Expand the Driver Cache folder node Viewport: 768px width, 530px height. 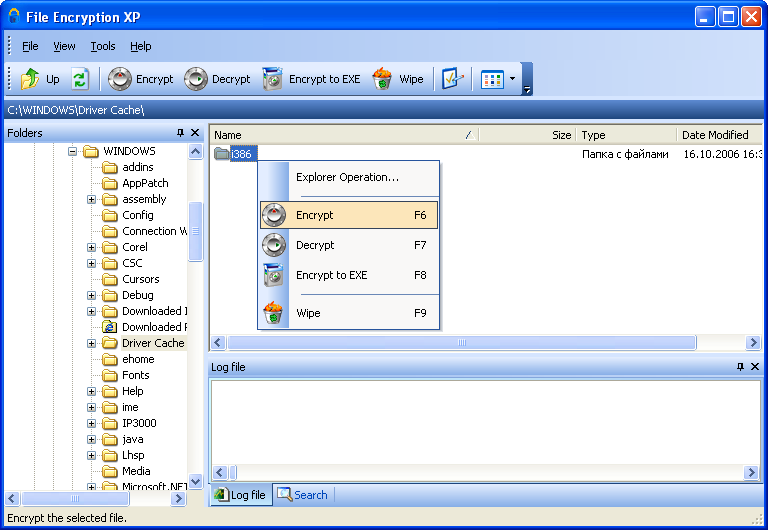tap(92, 343)
